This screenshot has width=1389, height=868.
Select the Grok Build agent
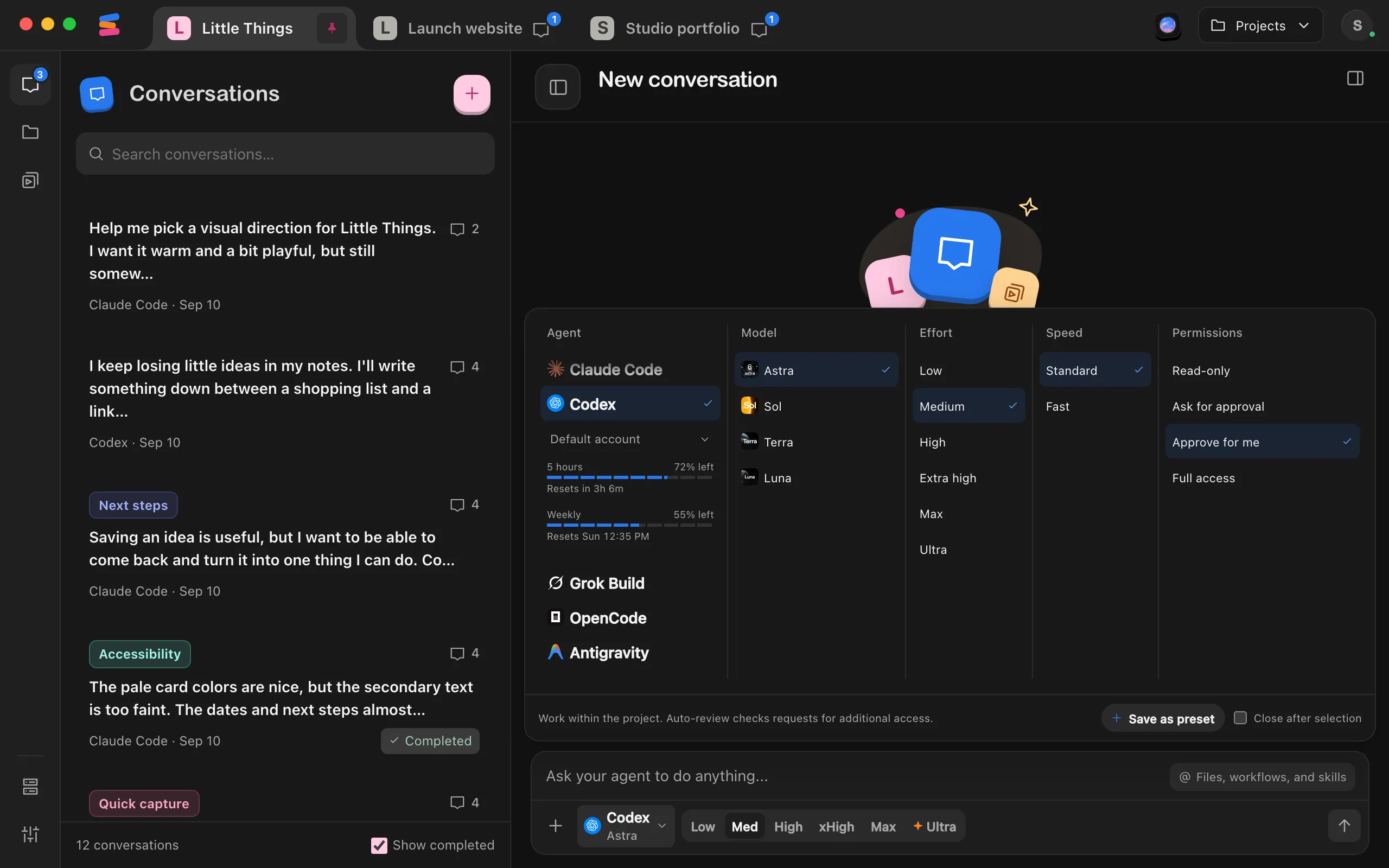coord(629,583)
